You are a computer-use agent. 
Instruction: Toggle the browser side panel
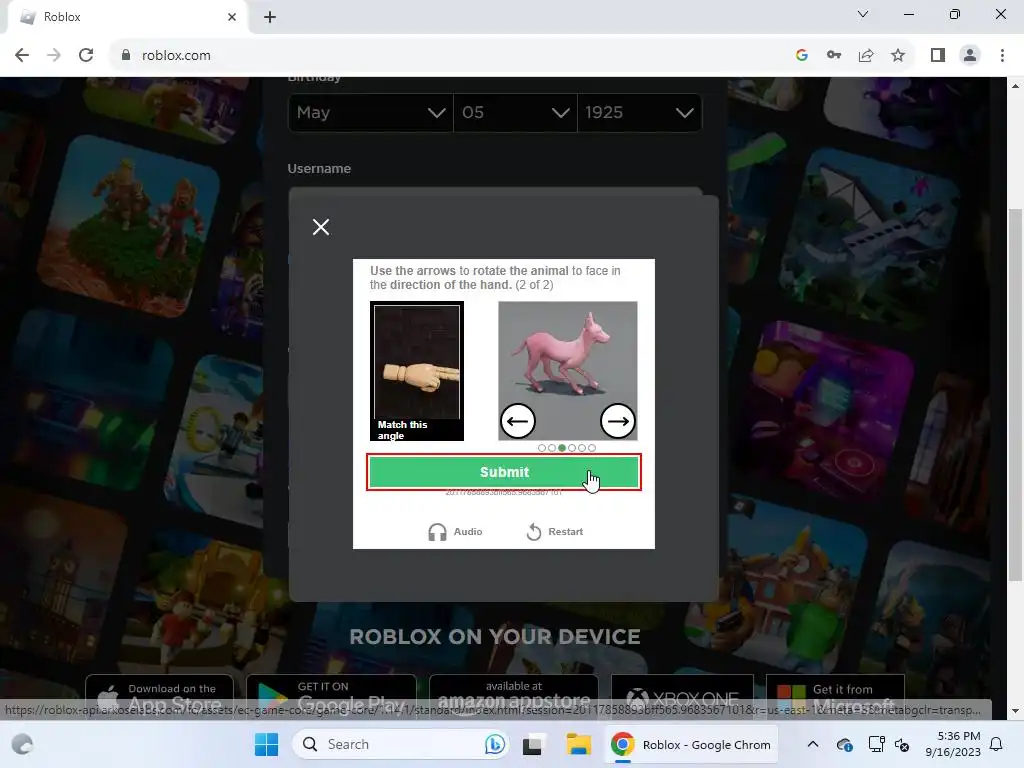click(938, 56)
